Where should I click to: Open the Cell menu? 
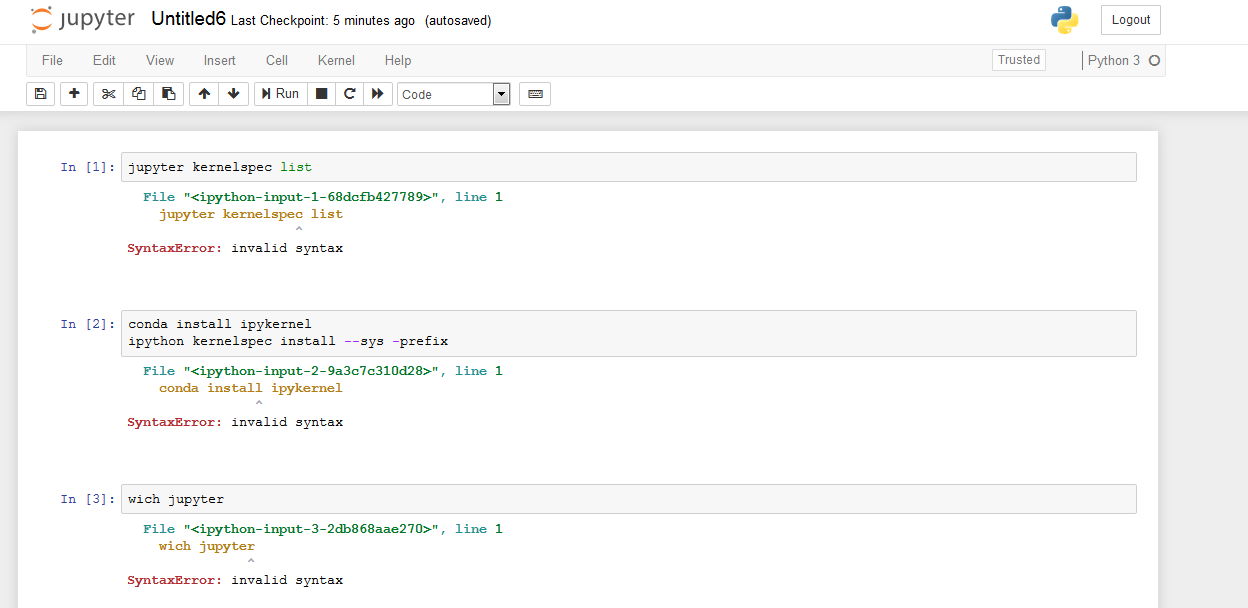click(x=276, y=60)
